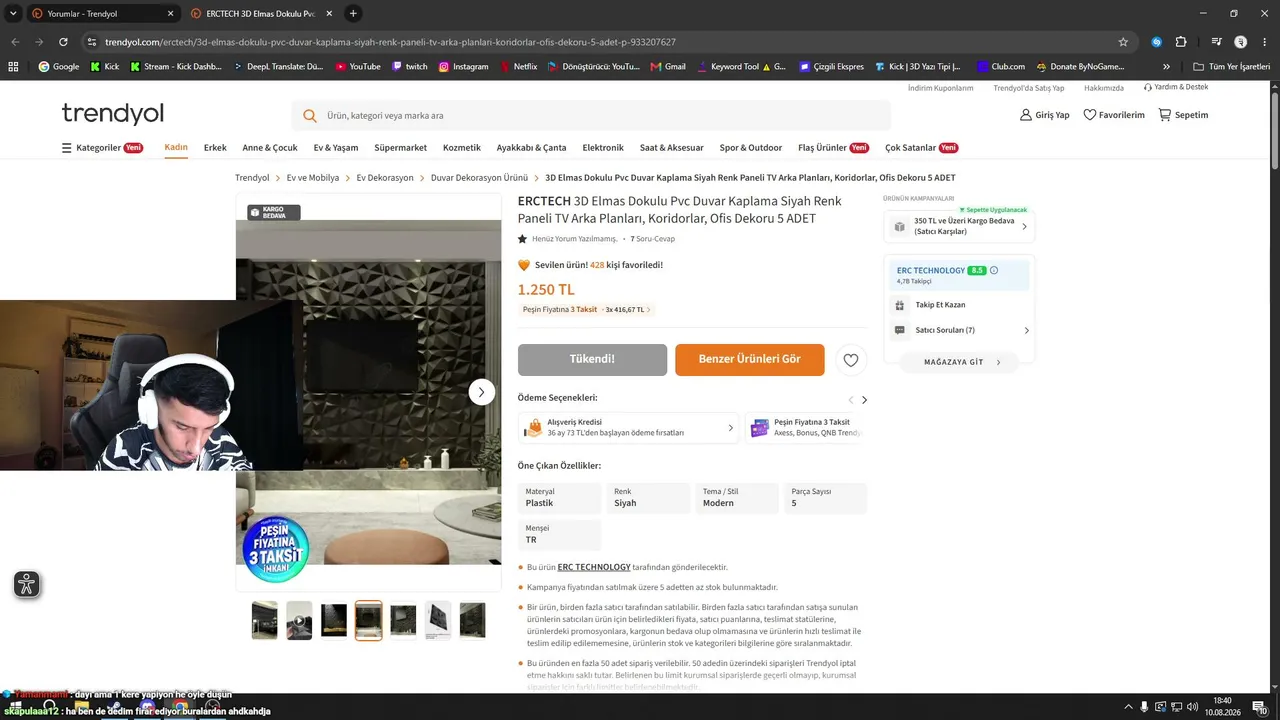Bookmark this page with the star icon
The width and height of the screenshot is (1280, 720).
[1123, 42]
